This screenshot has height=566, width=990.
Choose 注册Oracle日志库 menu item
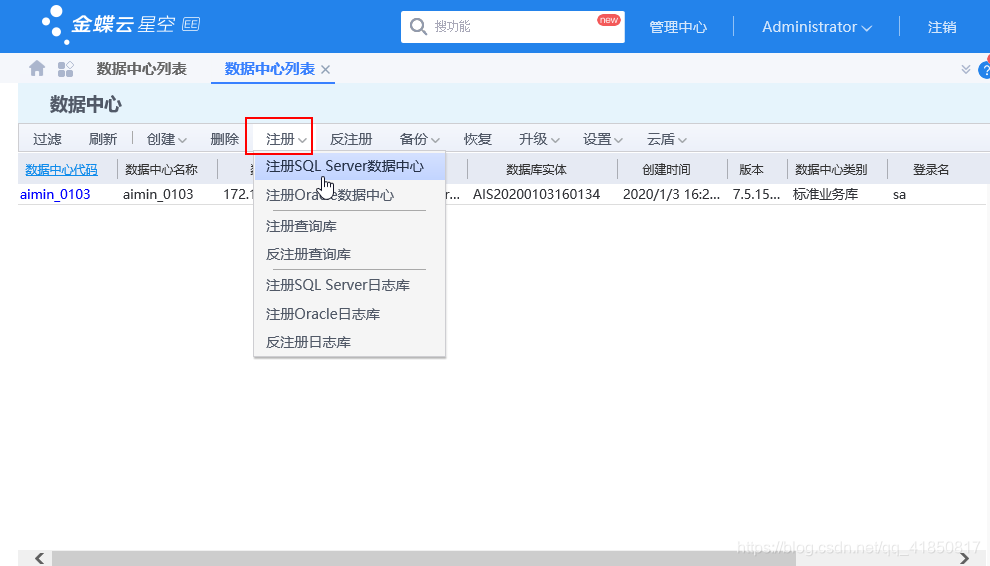[350, 313]
